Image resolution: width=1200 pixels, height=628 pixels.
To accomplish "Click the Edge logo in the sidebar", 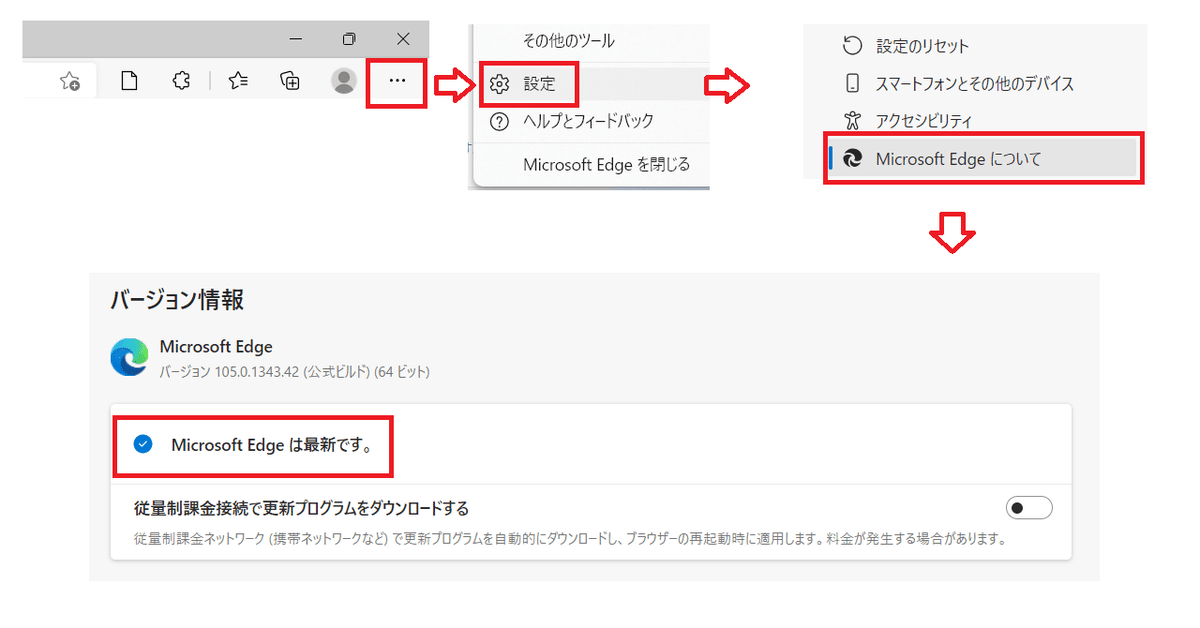I will 853,159.
